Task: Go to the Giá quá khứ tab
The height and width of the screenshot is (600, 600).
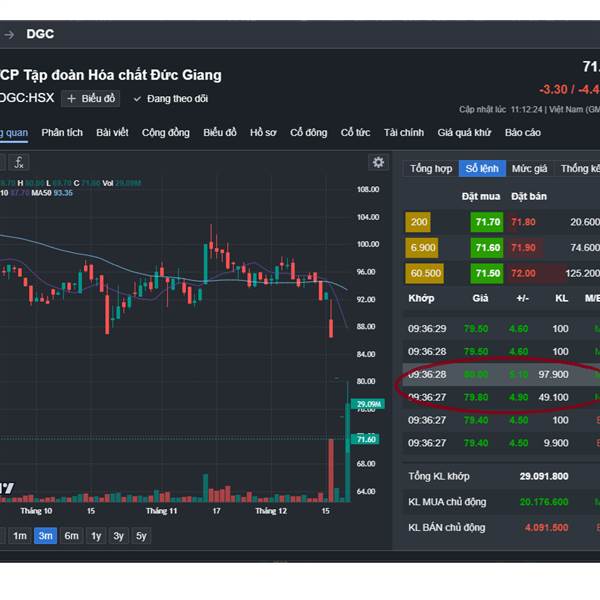Action: [x=464, y=132]
